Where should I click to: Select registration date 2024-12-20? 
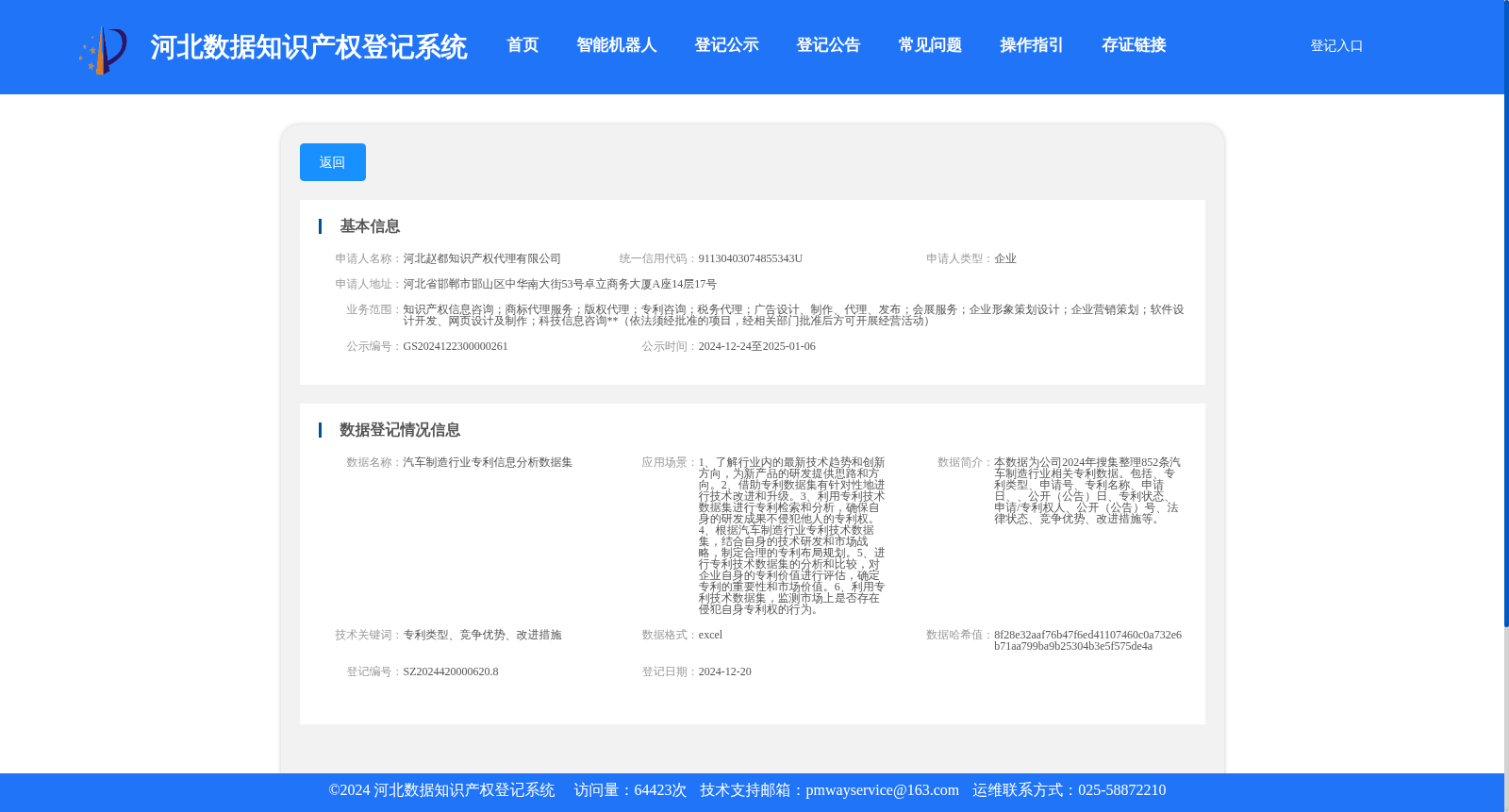[x=725, y=671]
